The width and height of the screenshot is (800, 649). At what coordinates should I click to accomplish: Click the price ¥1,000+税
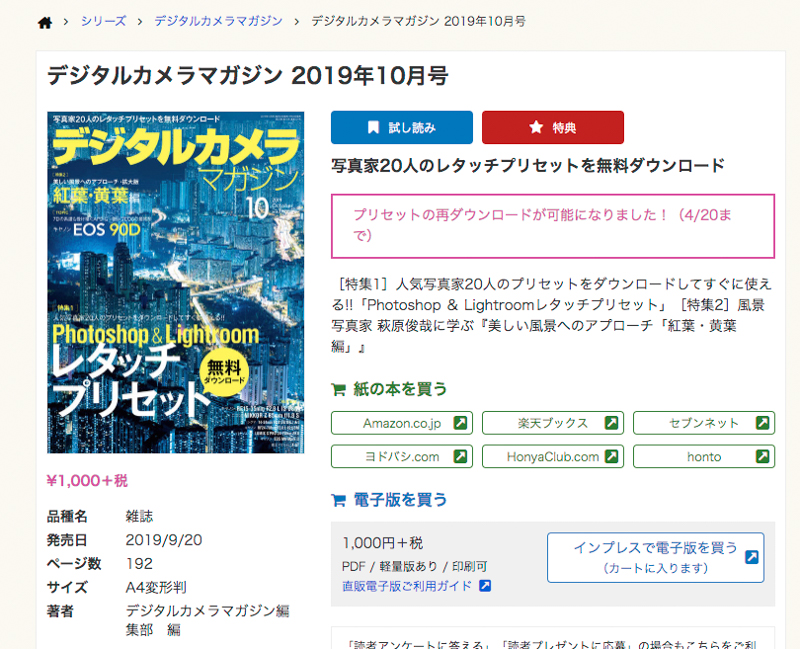point(87,481)
